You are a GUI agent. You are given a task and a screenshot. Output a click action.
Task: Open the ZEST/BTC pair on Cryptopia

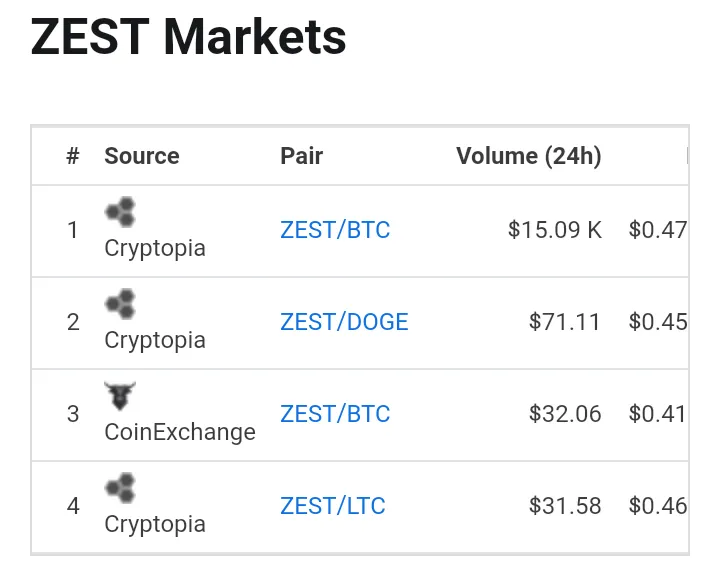pos(335,230)
